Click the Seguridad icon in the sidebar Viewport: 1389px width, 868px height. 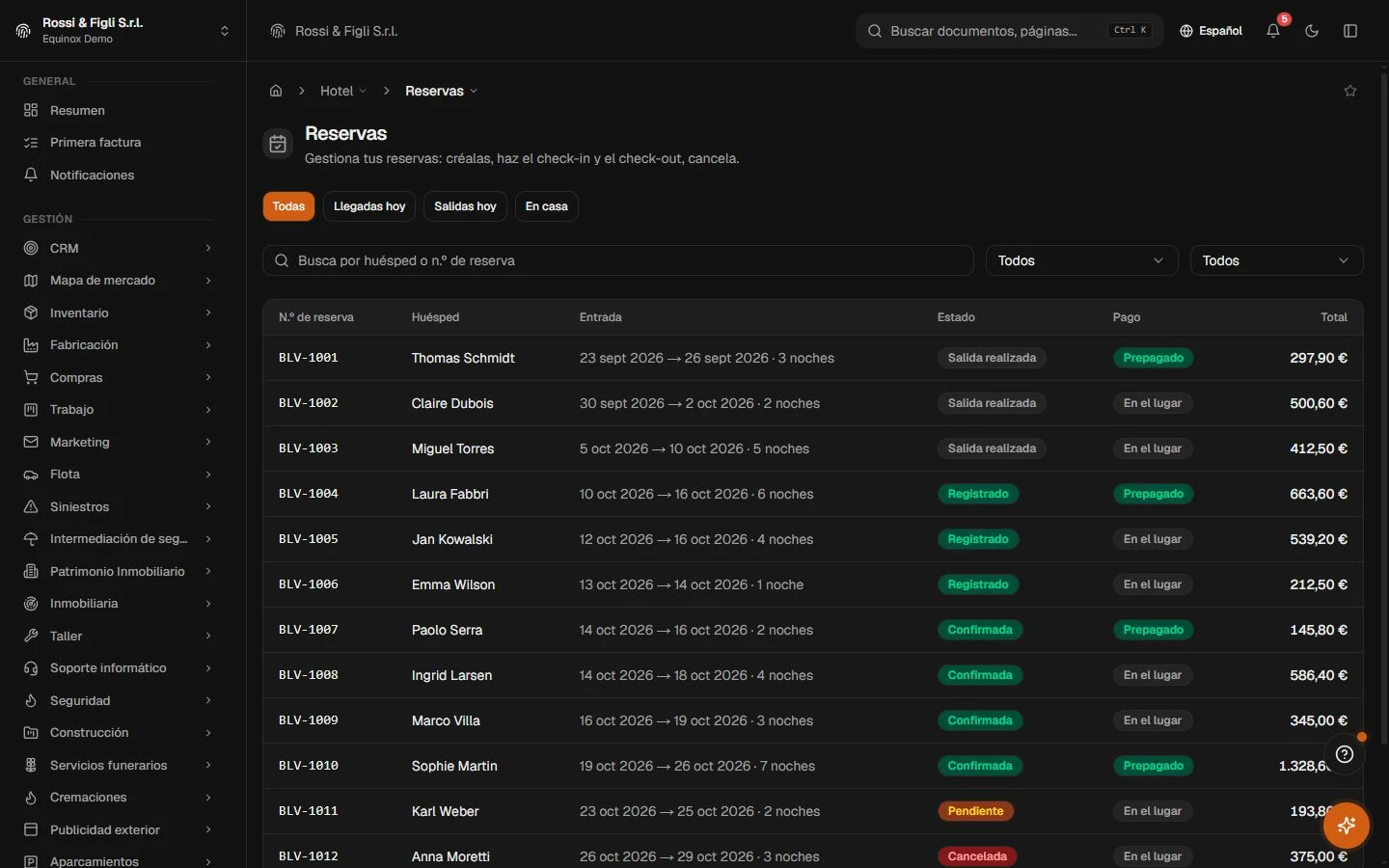coord(31,700)
